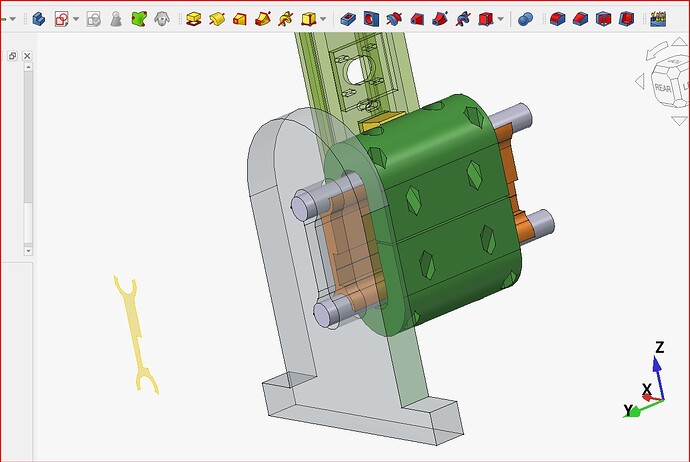Open the leftmost toolbar dropdown arrow

point(13,19)
